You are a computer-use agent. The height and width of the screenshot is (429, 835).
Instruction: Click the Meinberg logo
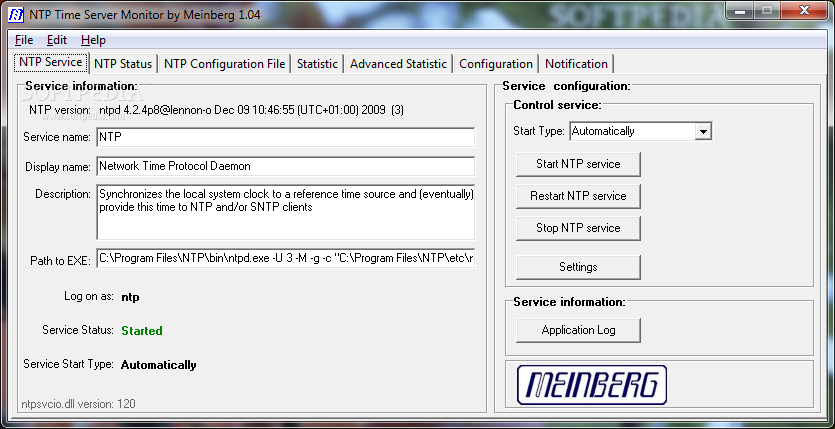(x=592, y=385)
